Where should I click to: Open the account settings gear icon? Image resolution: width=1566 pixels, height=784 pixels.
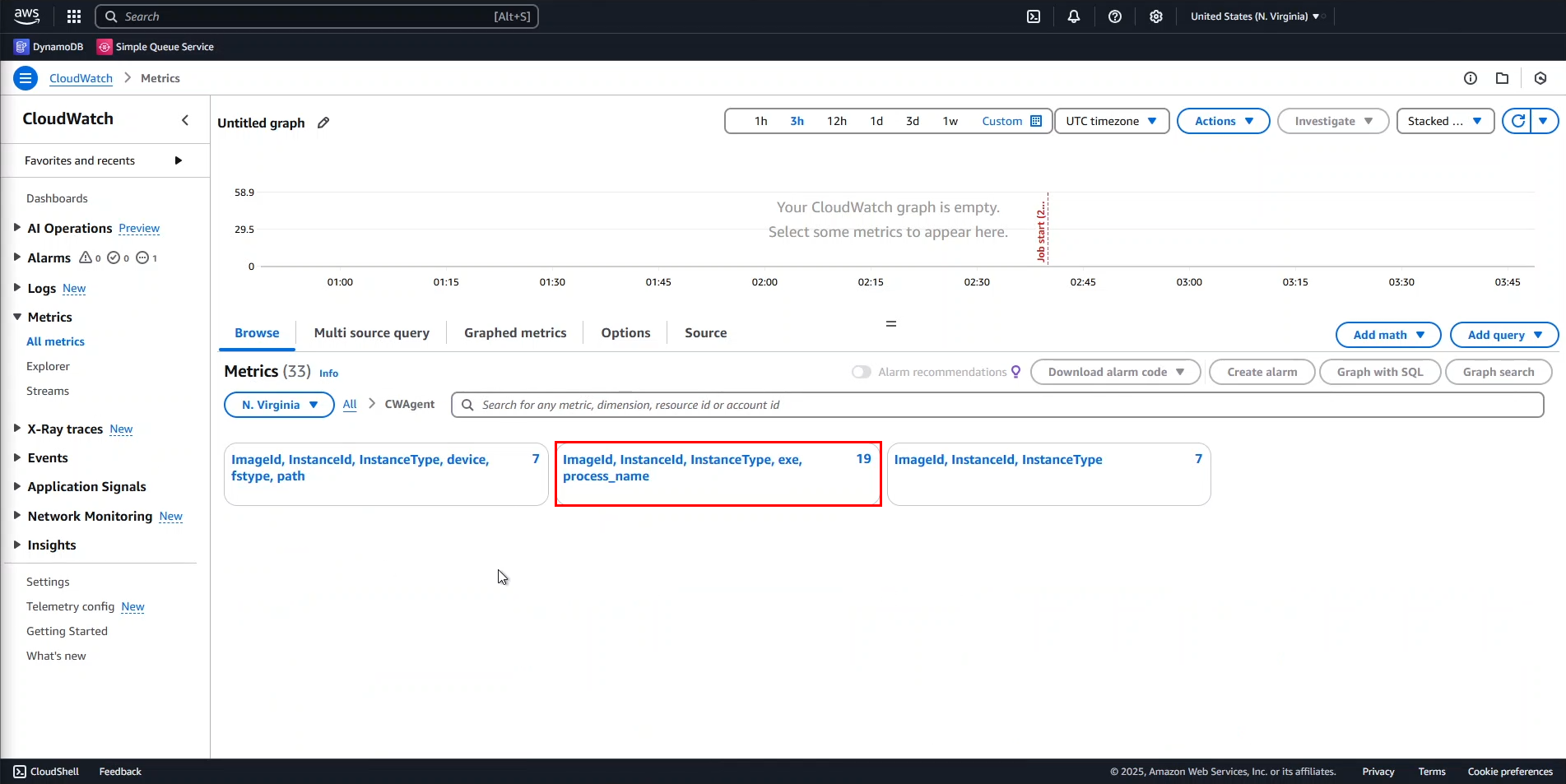pyautogui.click(x=1156, y=16)
